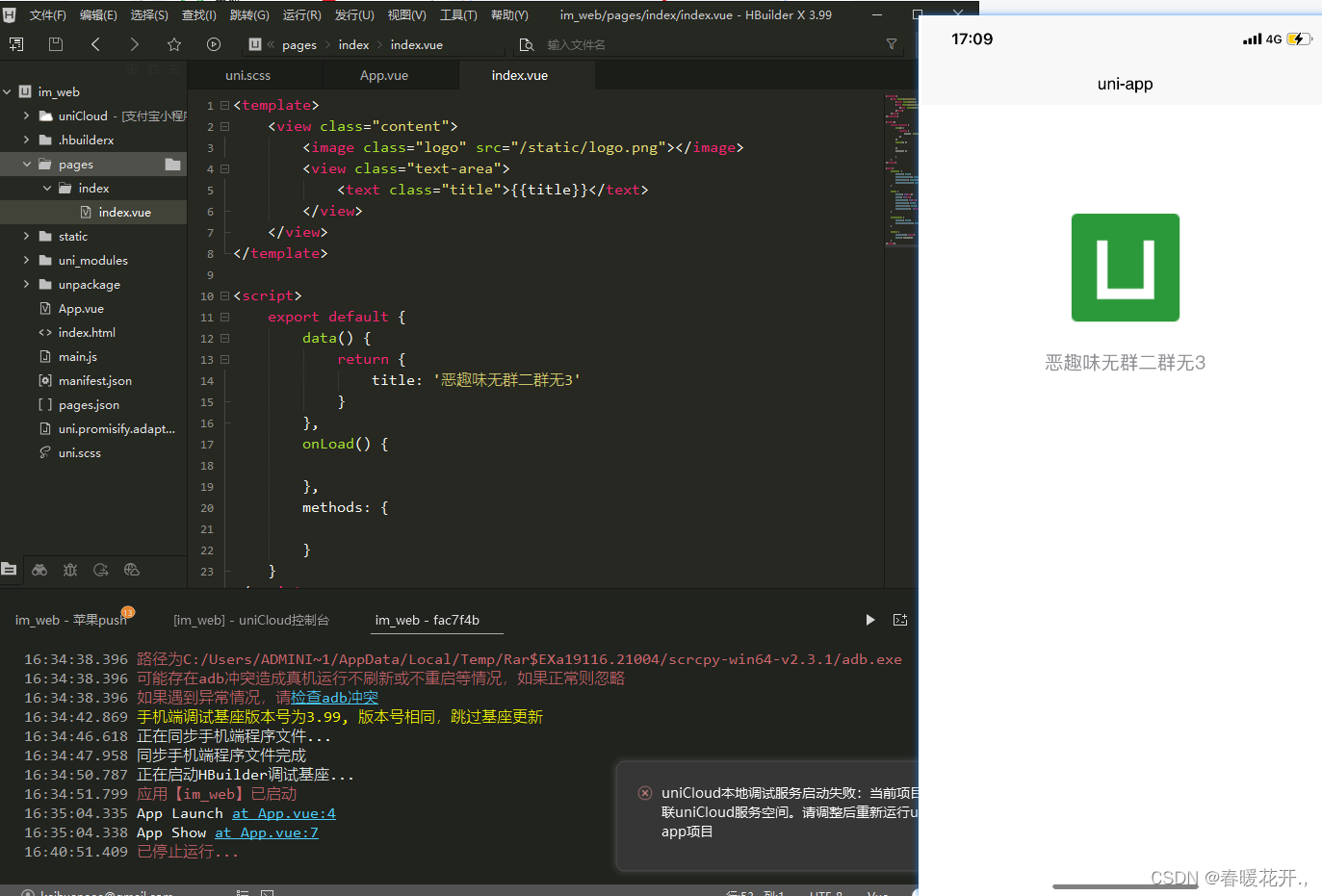Go back with the left arrow icon

(95, 44)
